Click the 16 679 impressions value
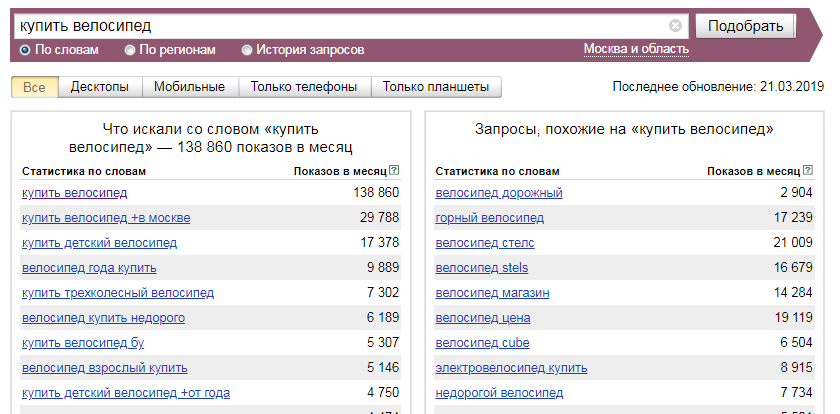Viewport: 840px width, 414px height. (x=793, y=267)
